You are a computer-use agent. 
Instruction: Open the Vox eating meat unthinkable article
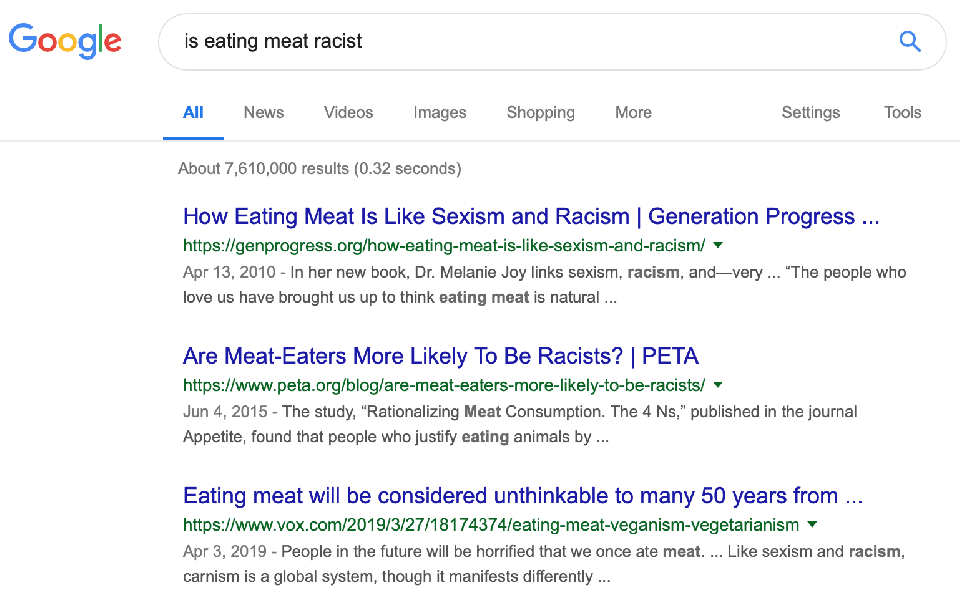click(523, 496)
